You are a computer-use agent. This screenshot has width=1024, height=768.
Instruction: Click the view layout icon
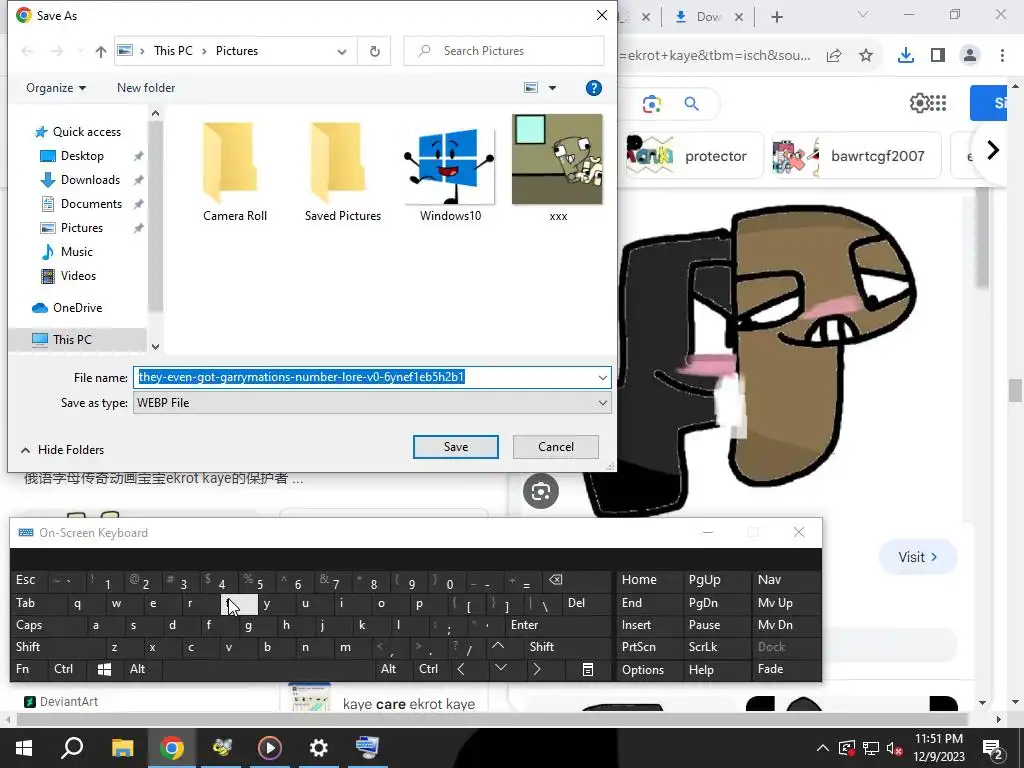(532, 88)
